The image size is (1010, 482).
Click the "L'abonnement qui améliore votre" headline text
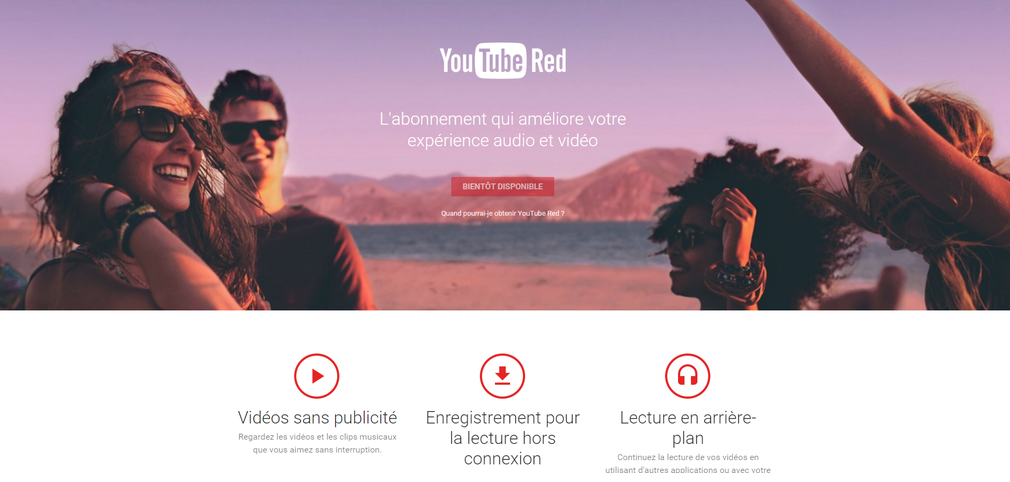pos(502,119)
